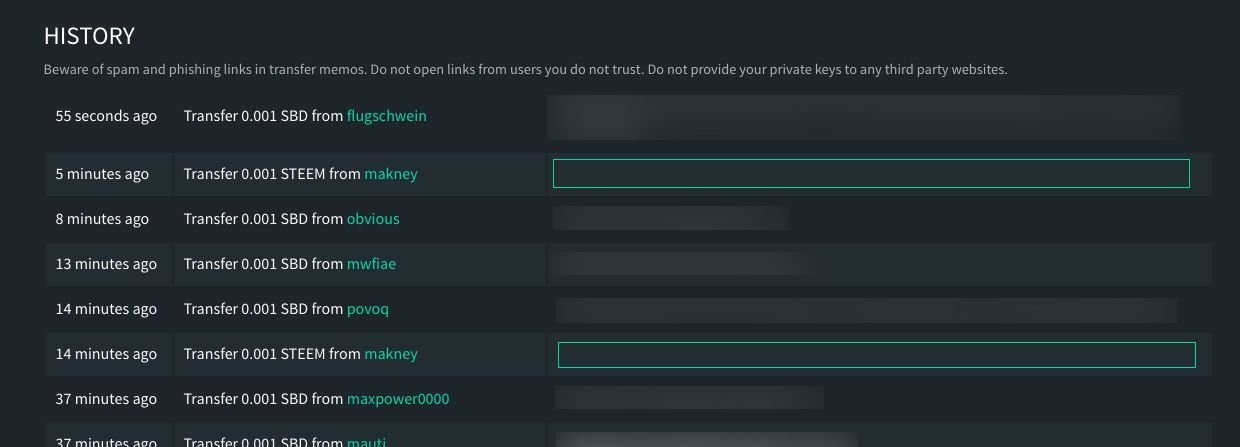The image size is (1240, 447).
Task: Click the blurred memo in the povoq row
Action: (x=866, y=310)
